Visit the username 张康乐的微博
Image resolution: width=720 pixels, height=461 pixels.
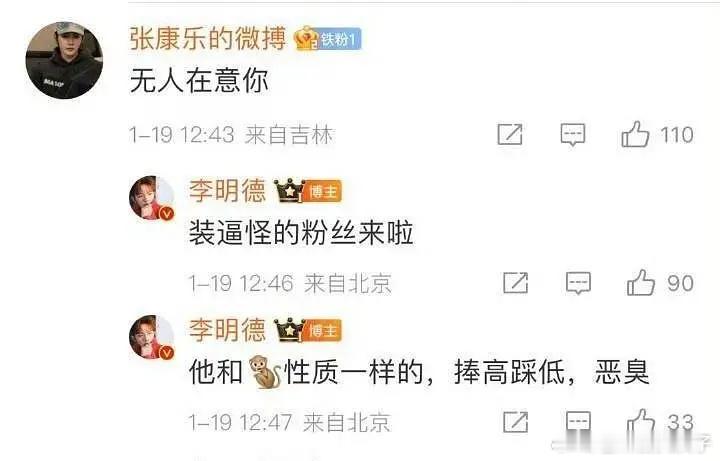coord(208,39)
